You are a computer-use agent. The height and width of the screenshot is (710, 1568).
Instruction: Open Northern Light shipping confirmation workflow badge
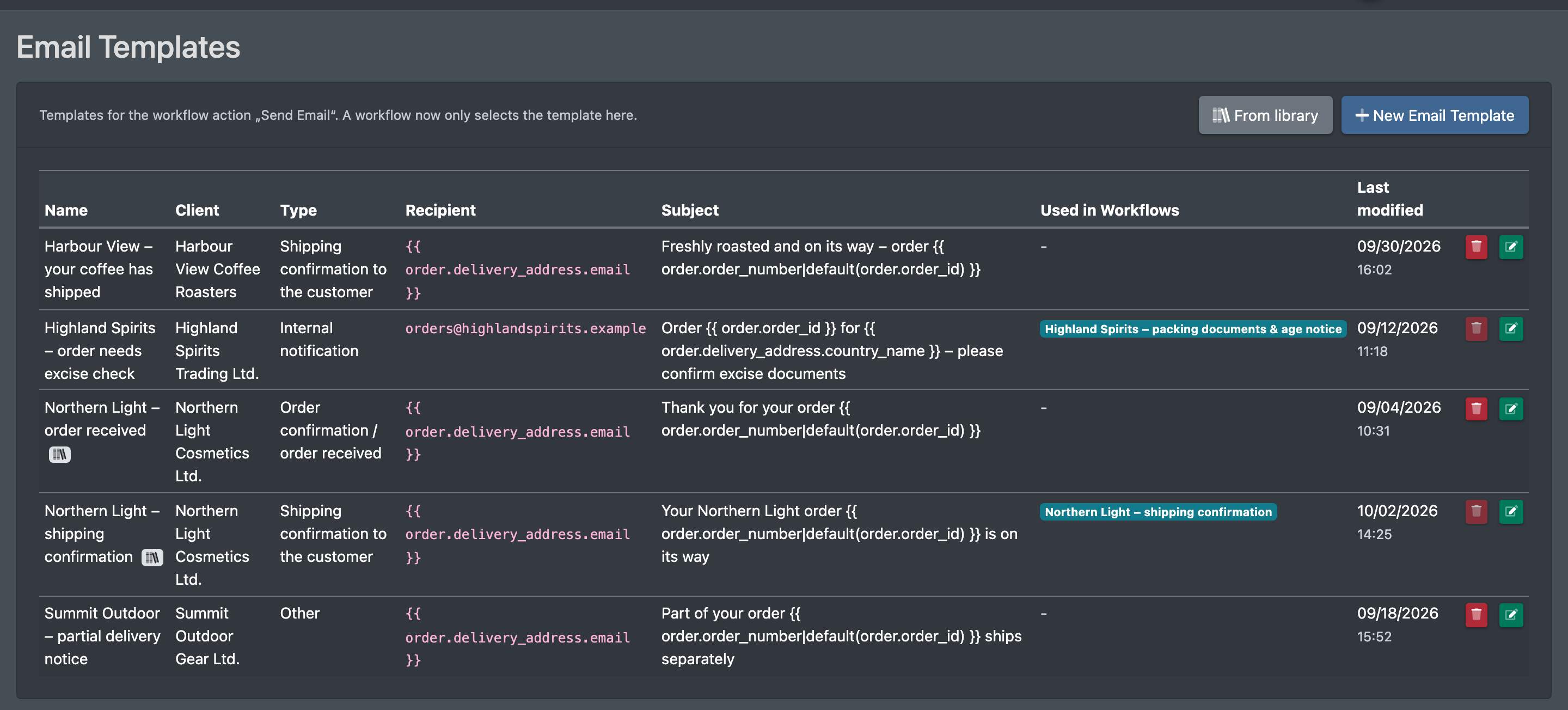pos(1157,512)
